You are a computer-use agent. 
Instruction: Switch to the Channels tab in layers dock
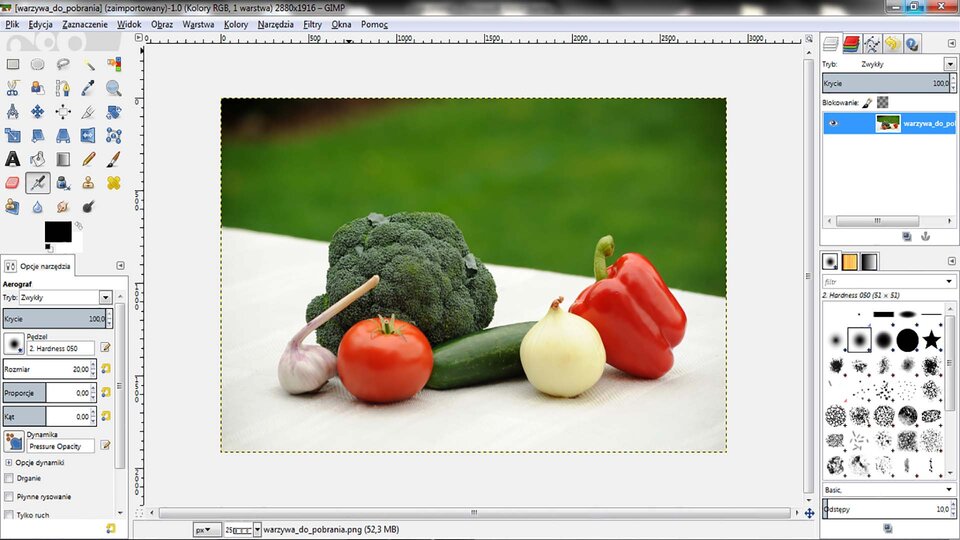click(x=851, y=43)
